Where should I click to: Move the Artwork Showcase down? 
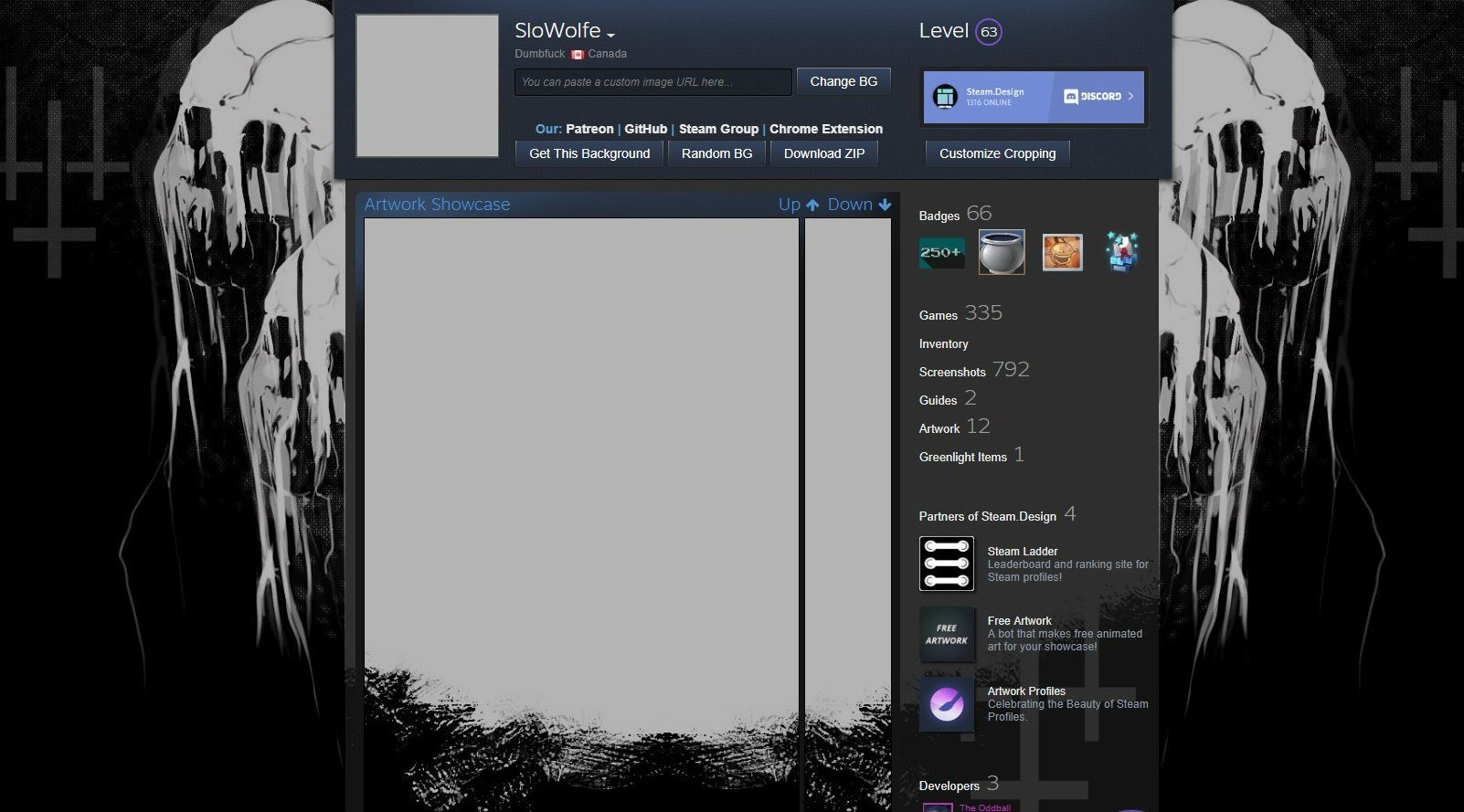pyautogui.click(x=859, y=205)
